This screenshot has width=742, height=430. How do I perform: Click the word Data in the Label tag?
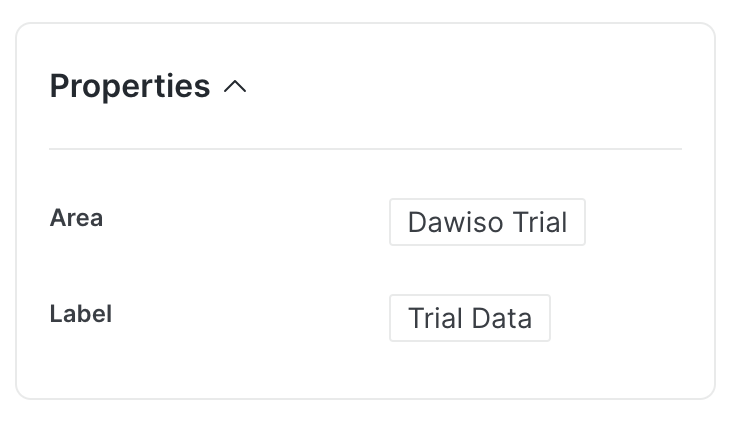pos(502,318)
